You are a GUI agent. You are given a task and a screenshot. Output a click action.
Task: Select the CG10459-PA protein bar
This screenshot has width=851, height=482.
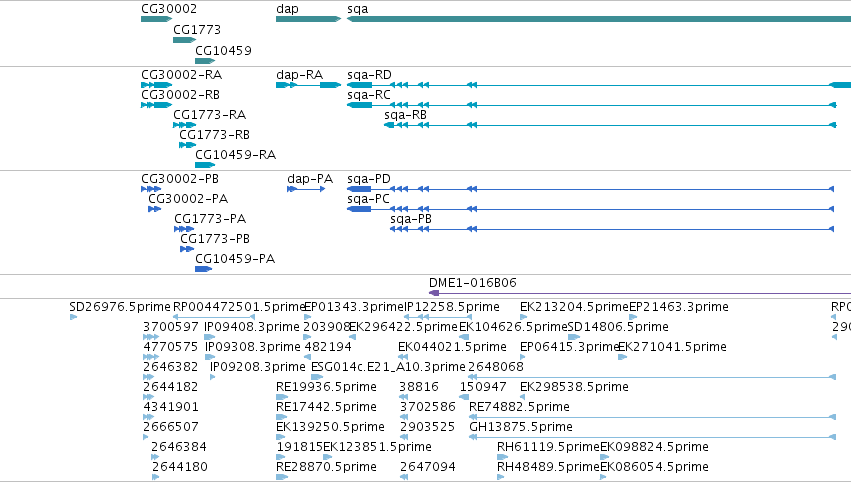pyautogui.click(x=204, y=269)
